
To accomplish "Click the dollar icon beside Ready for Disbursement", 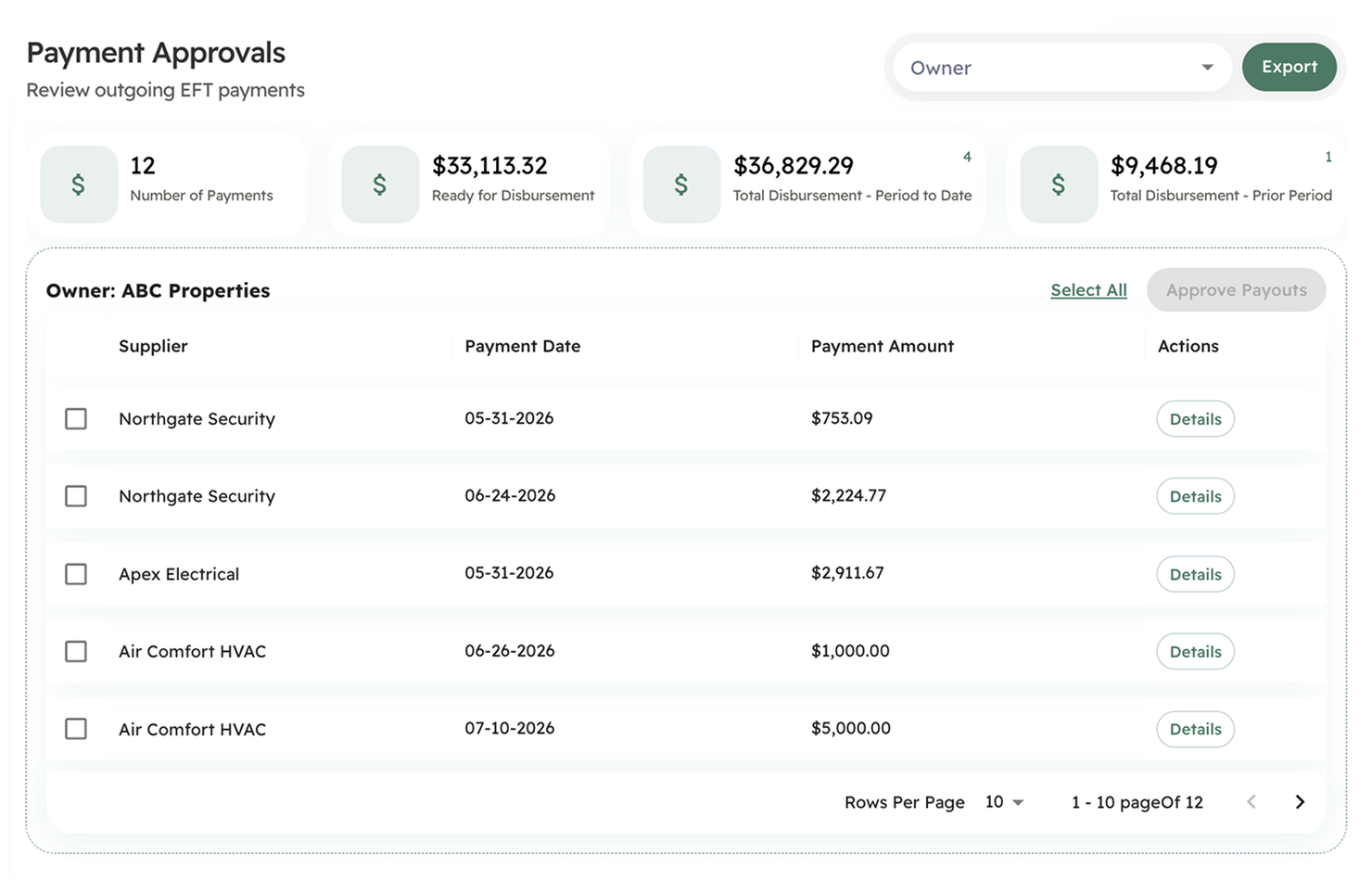I will (380, 185).
